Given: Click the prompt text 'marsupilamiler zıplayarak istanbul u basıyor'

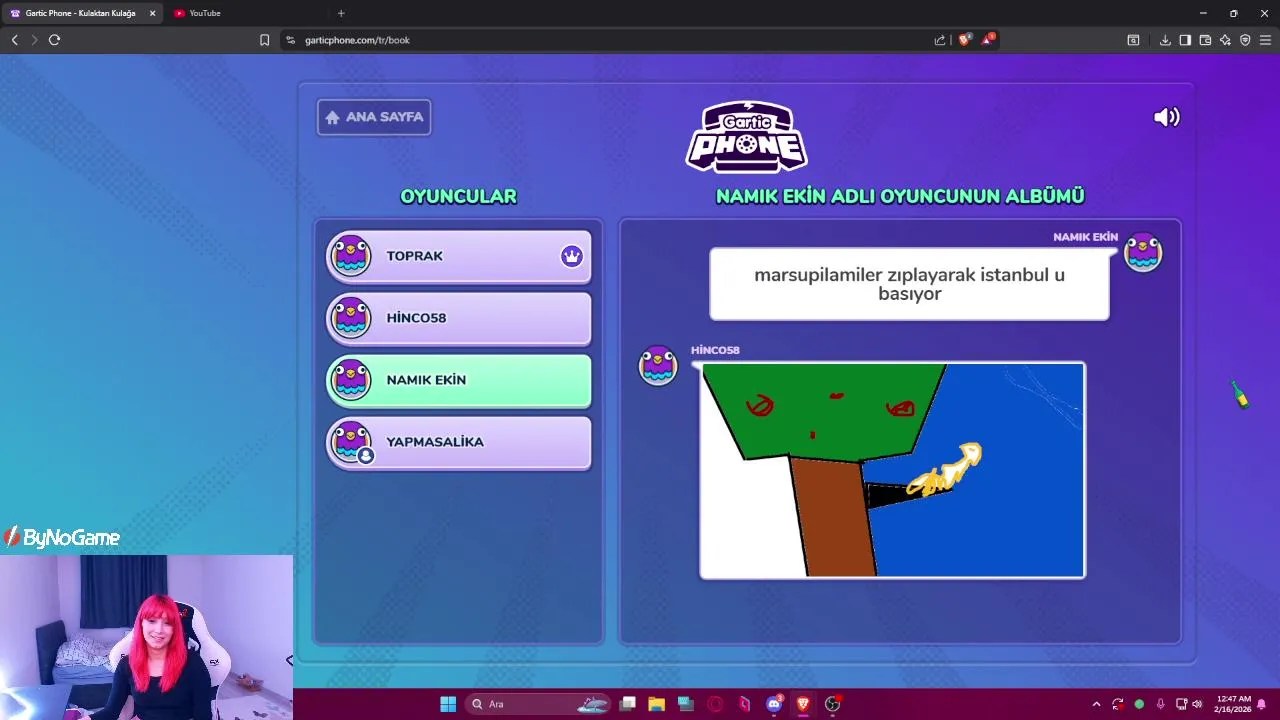Looking at the screenshot, I should (909, 284).
